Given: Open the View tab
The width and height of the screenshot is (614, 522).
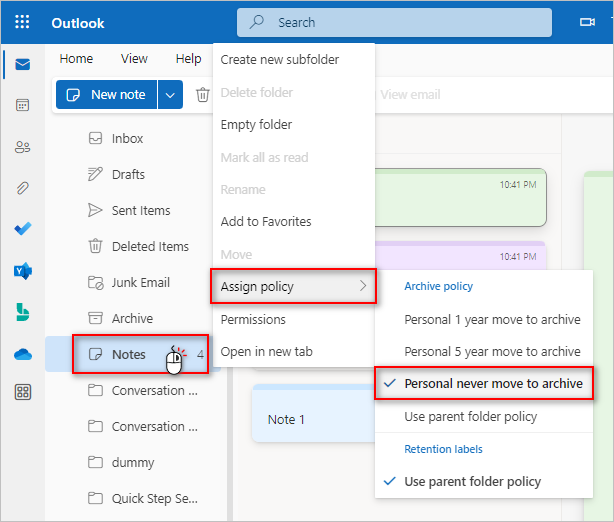Looking at the screenshot, I should (134, 59).
